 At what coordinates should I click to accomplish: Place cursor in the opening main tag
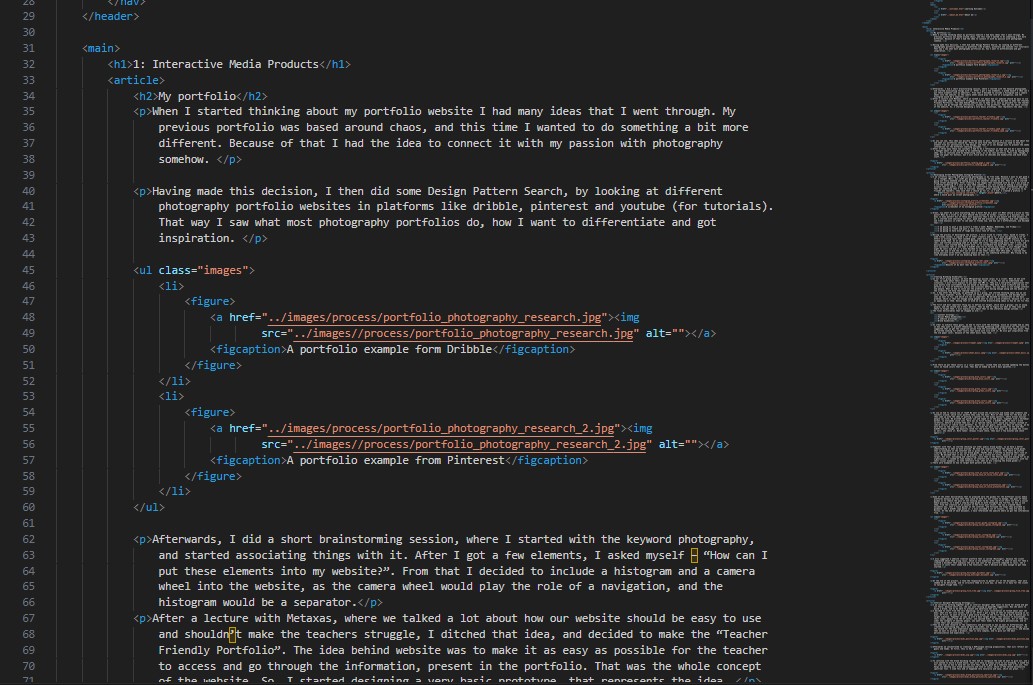click(x=102, y=48)
